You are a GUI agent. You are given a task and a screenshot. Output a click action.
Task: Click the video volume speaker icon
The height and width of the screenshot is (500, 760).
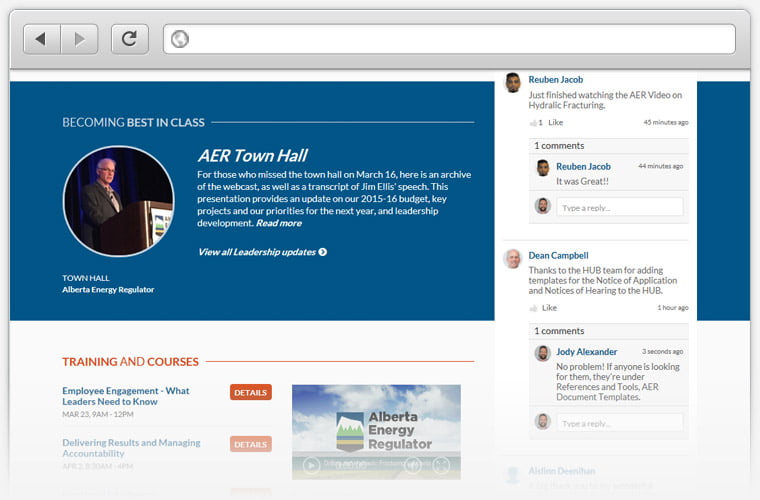[x=413, y=466]
